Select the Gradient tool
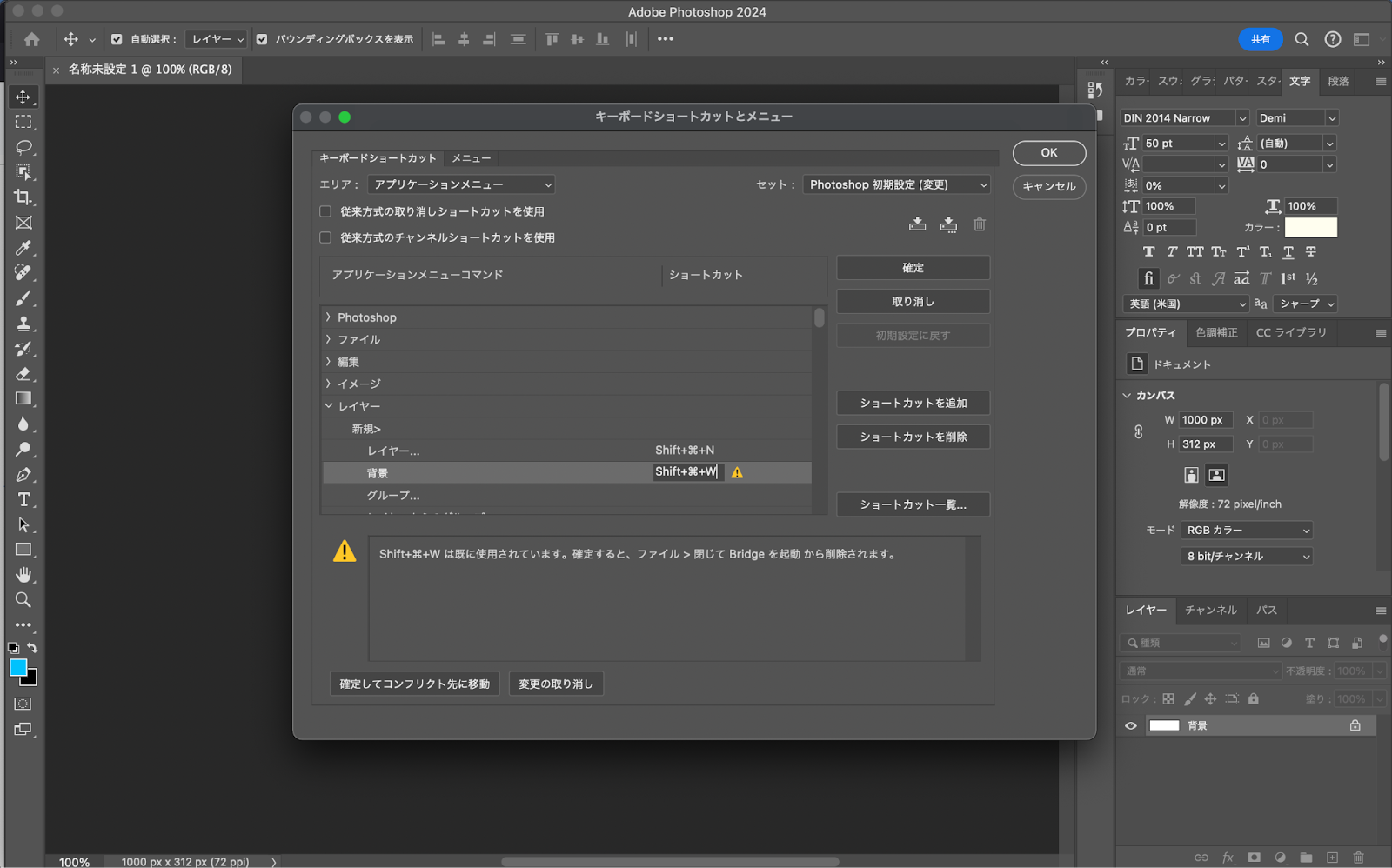1392x868 pixels. (23, 399)
